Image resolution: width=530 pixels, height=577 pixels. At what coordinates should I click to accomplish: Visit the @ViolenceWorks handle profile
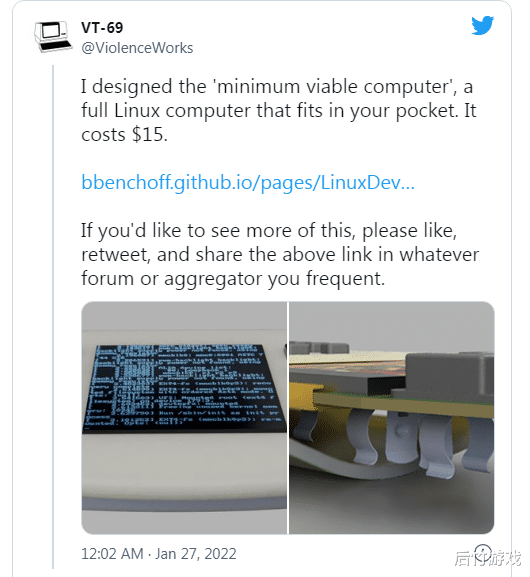click(137, 48)
